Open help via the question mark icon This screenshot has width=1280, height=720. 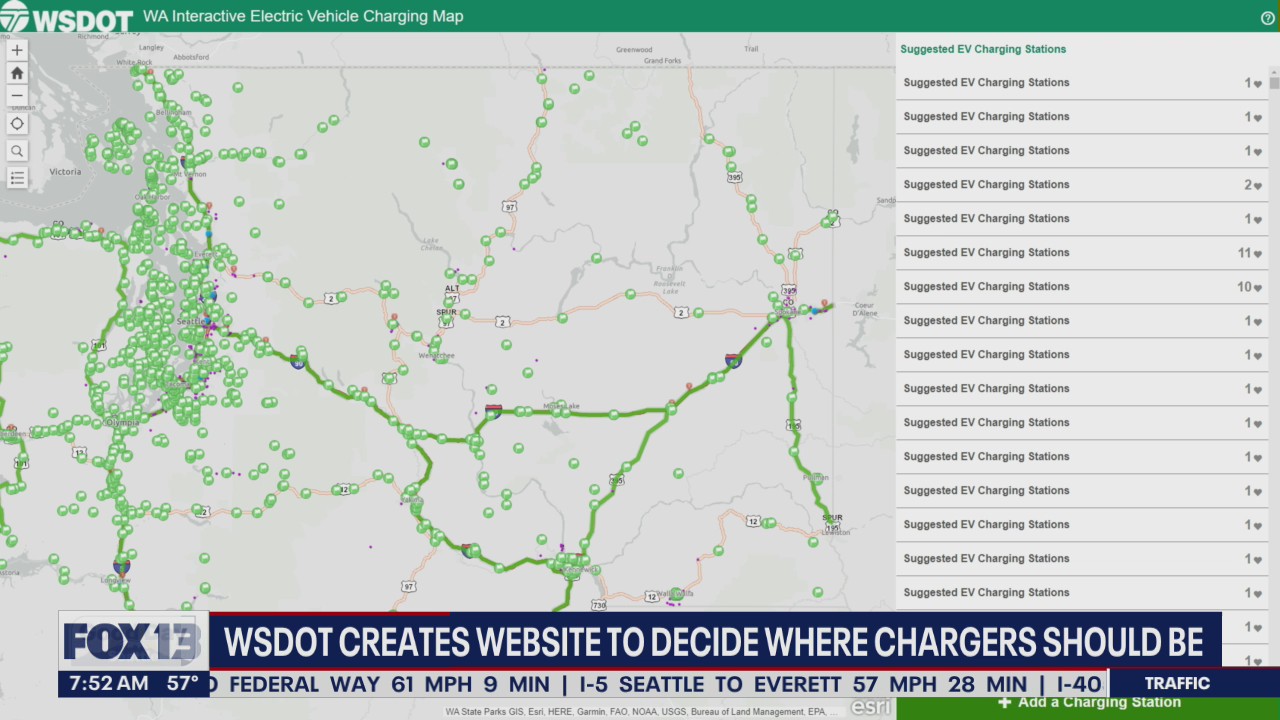tap(1267, 17)
